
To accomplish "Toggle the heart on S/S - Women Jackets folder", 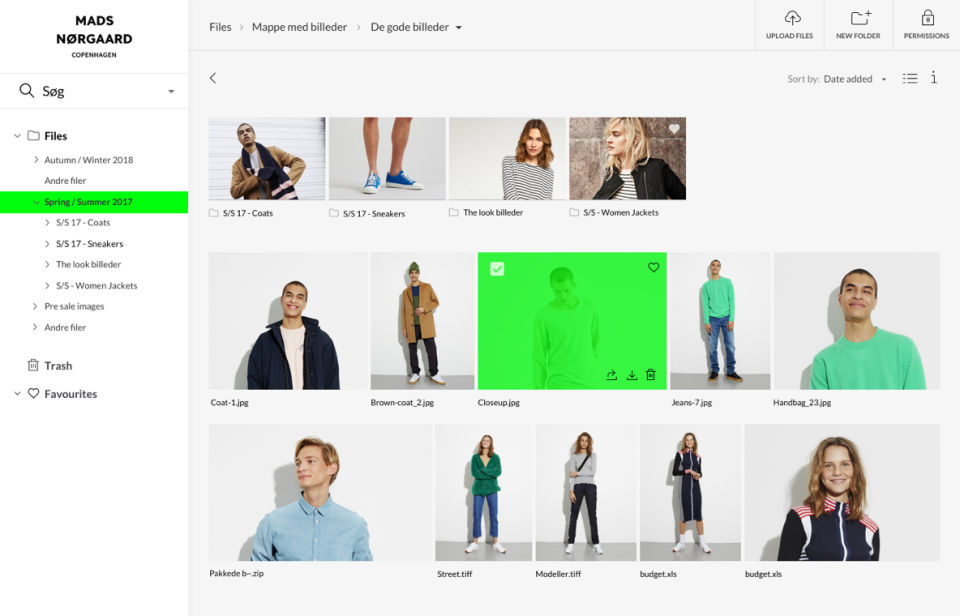I will [x=674, y=129].
